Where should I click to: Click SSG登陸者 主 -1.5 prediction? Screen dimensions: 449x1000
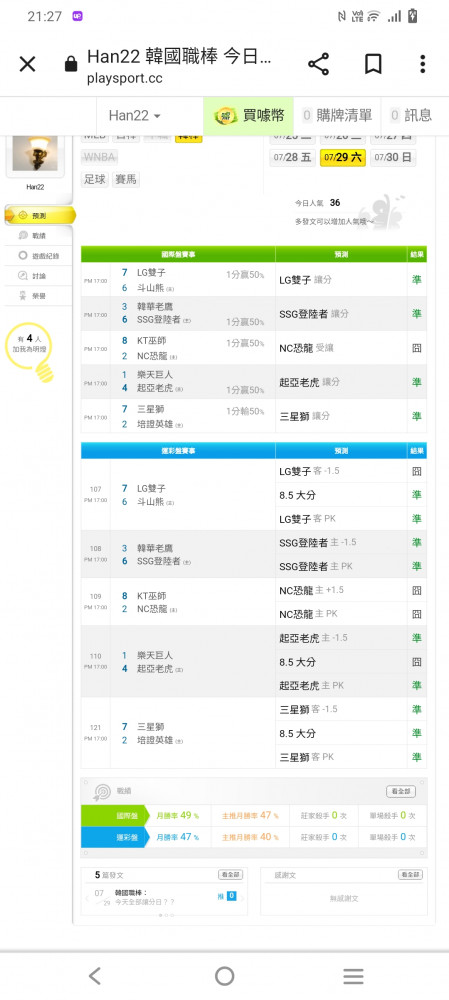(x=318, y=542)
